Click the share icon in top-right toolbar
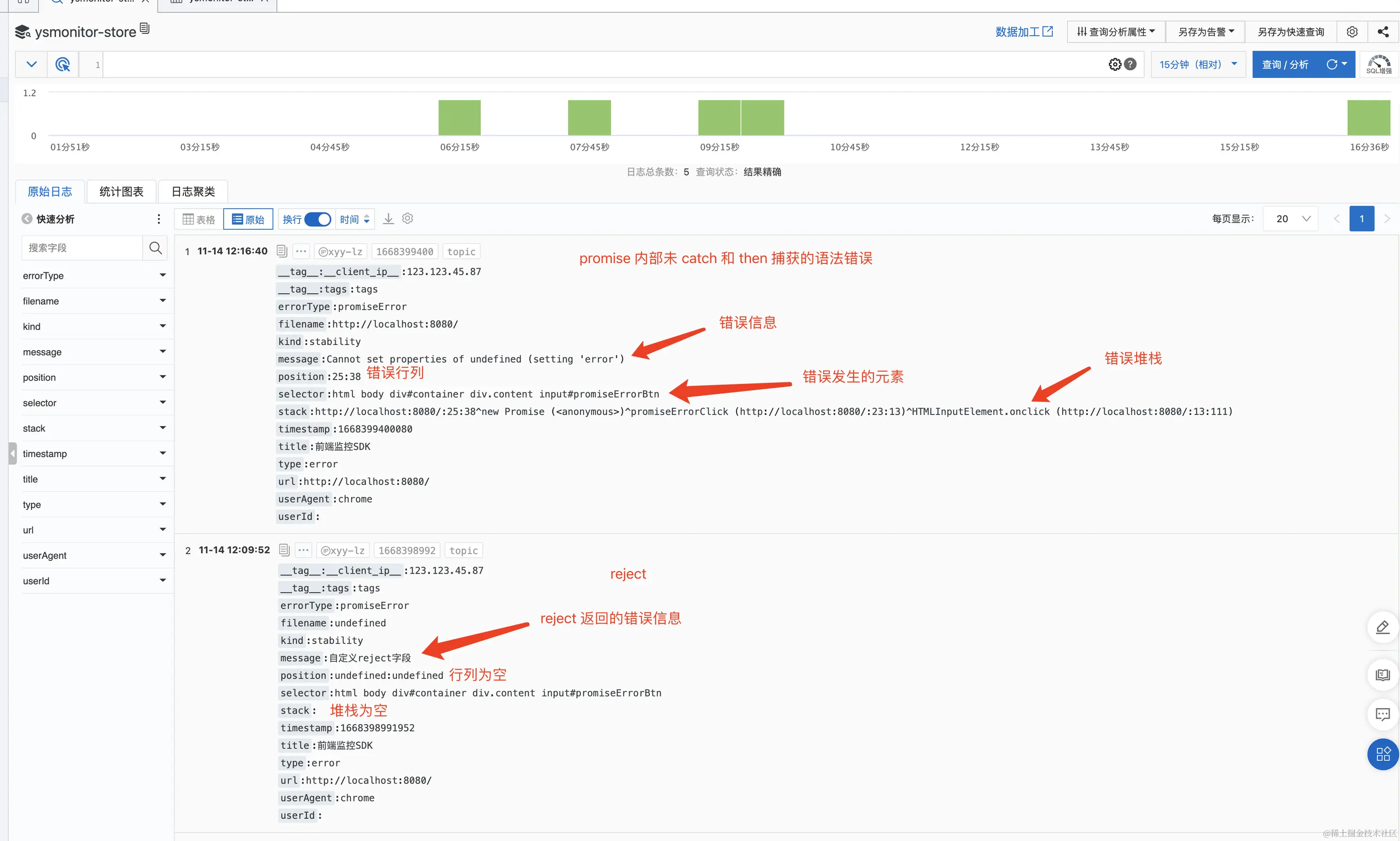Image resolution: width=1400 pixels, height=841 pixels. 1383,32
